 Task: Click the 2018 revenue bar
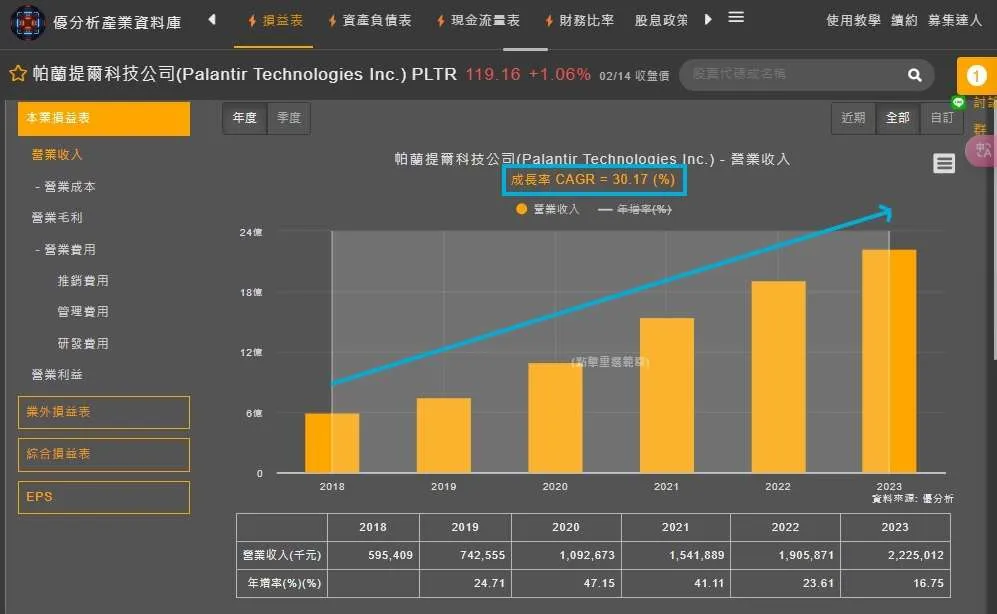click(x=332, y=443)
